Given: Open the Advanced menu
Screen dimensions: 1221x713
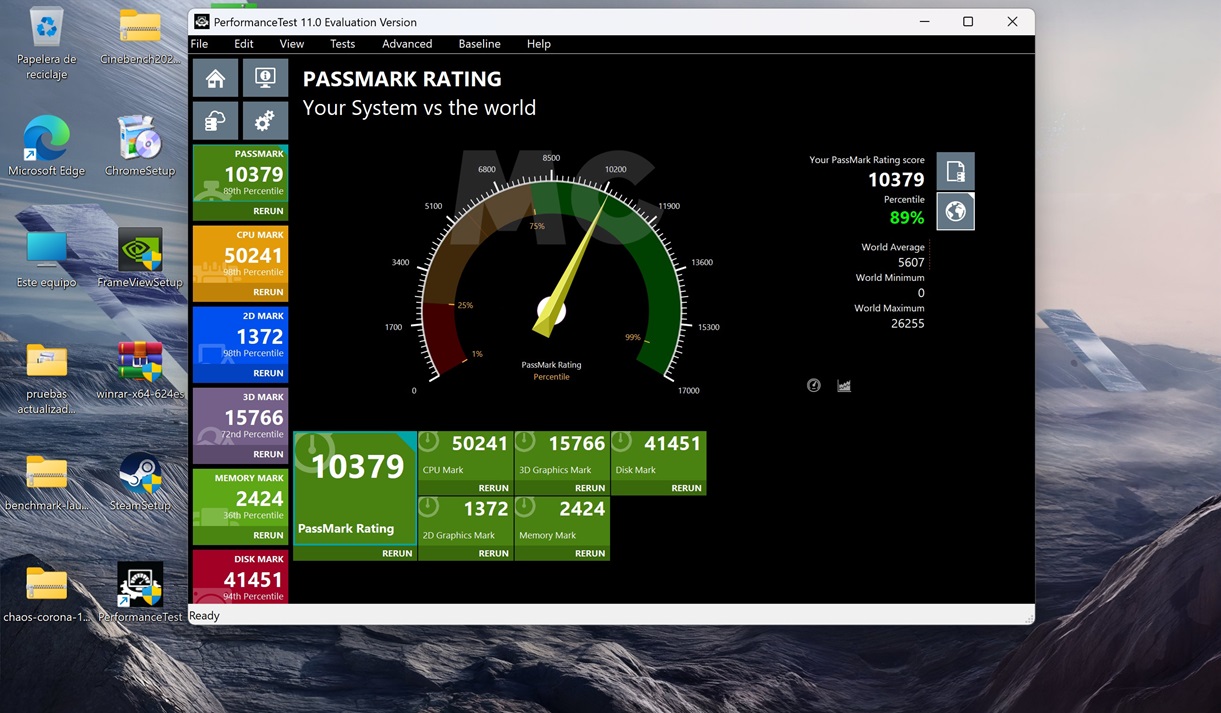Looking at the screenshot, I should (x=407, y=44).
